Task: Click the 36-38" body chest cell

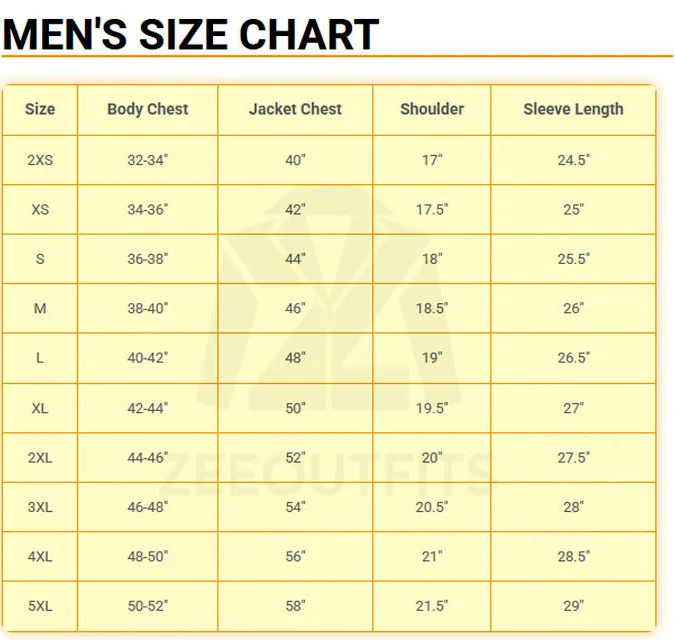Action: [x=148, y=259]
